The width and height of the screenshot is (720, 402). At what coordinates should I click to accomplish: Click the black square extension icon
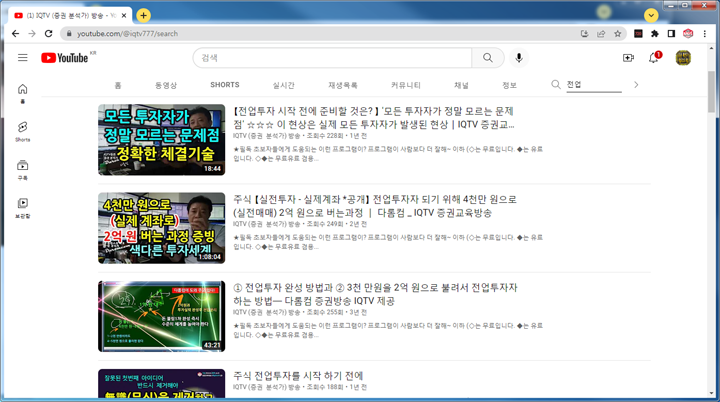click(638, 34)
